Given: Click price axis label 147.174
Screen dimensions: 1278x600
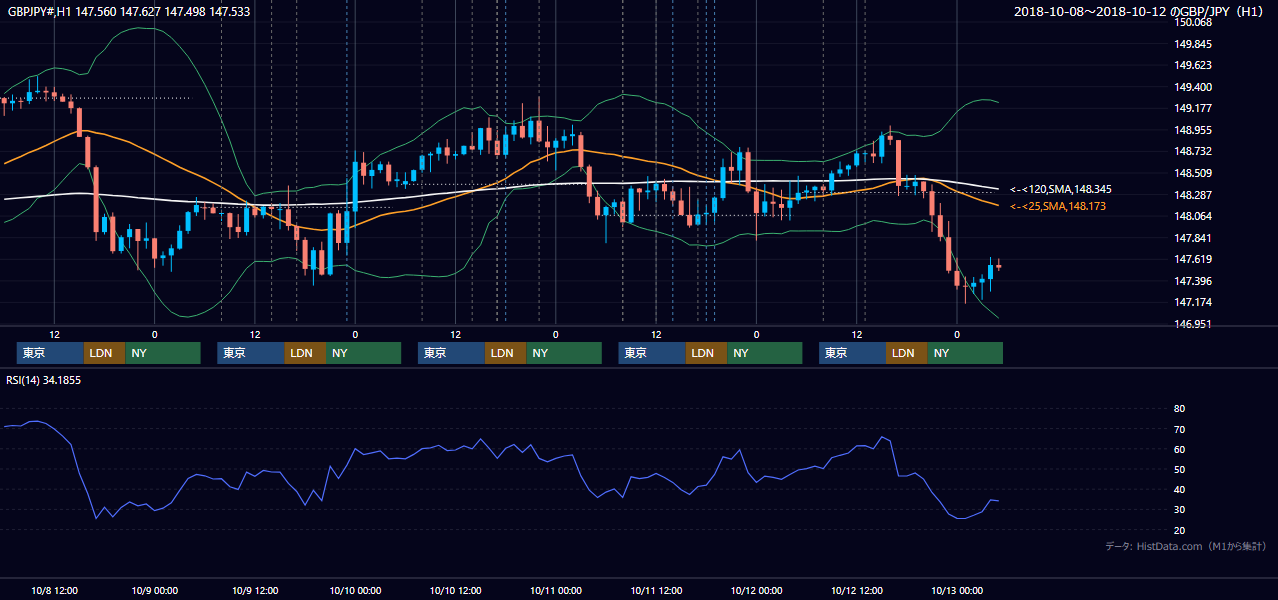Looking at the screenshot, I should pos(1192,302).
